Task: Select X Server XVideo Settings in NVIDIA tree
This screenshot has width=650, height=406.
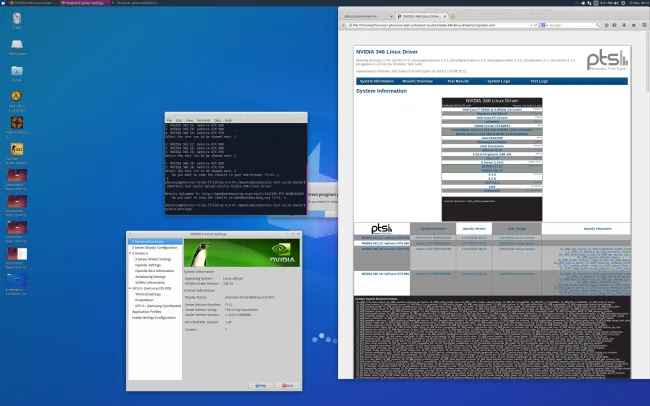Action: tap(153, 259)
